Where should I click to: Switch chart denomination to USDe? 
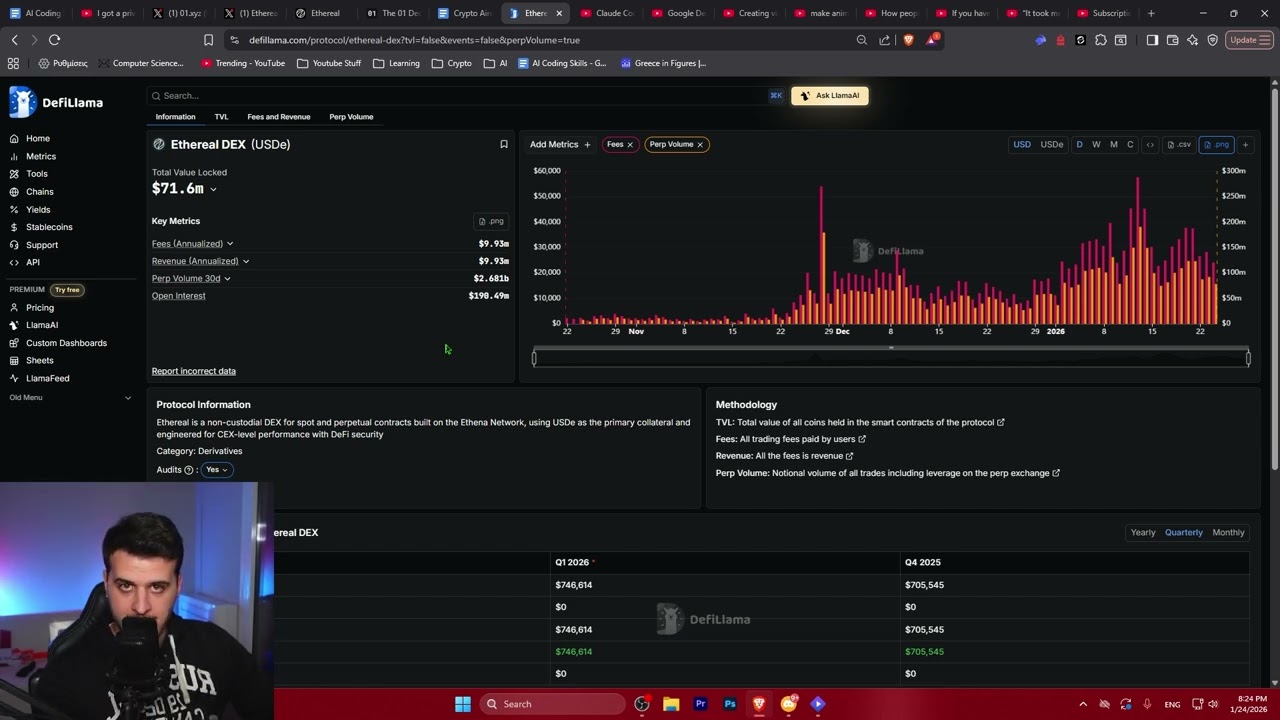coord(1052,144)
